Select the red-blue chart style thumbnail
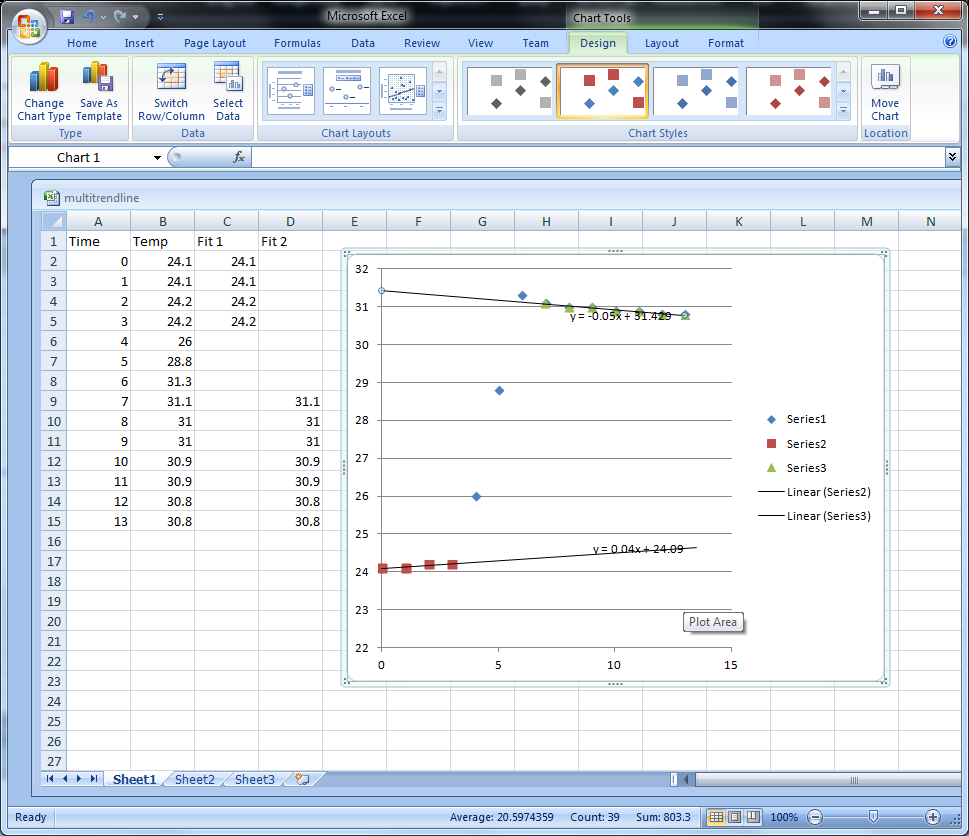Screen dimensions: 969x836 click(x=602, y=91)
